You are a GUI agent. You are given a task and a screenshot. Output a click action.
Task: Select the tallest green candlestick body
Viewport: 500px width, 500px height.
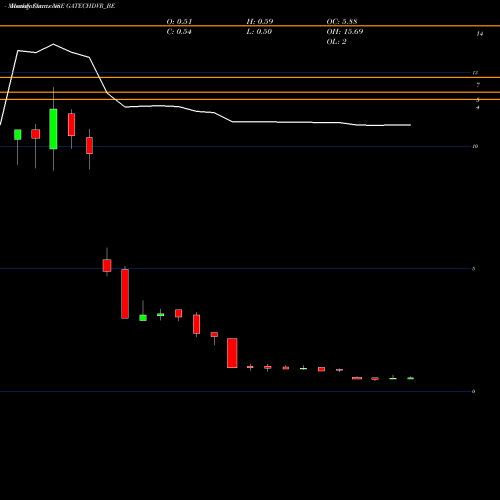click(53, 129)
